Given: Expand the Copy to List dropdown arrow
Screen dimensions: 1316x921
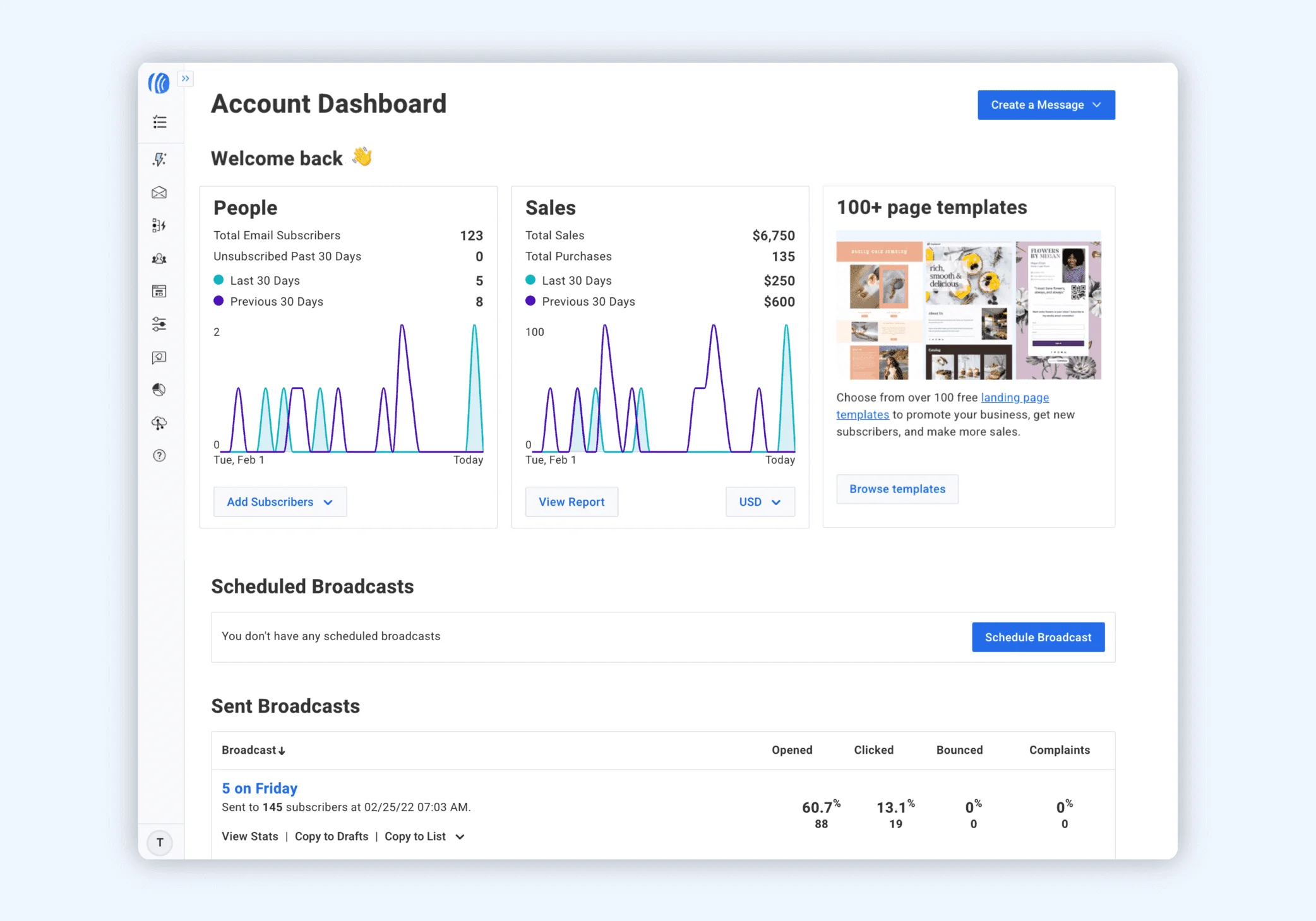Looking at the screenshot, I should click(x=460, y=836).
